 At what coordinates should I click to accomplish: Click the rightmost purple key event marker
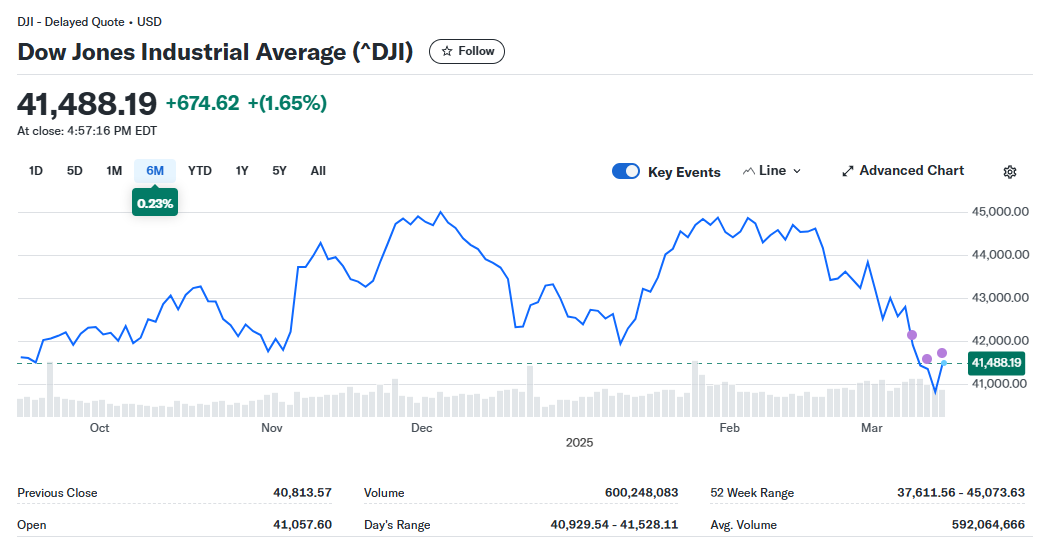pos(942,353)
